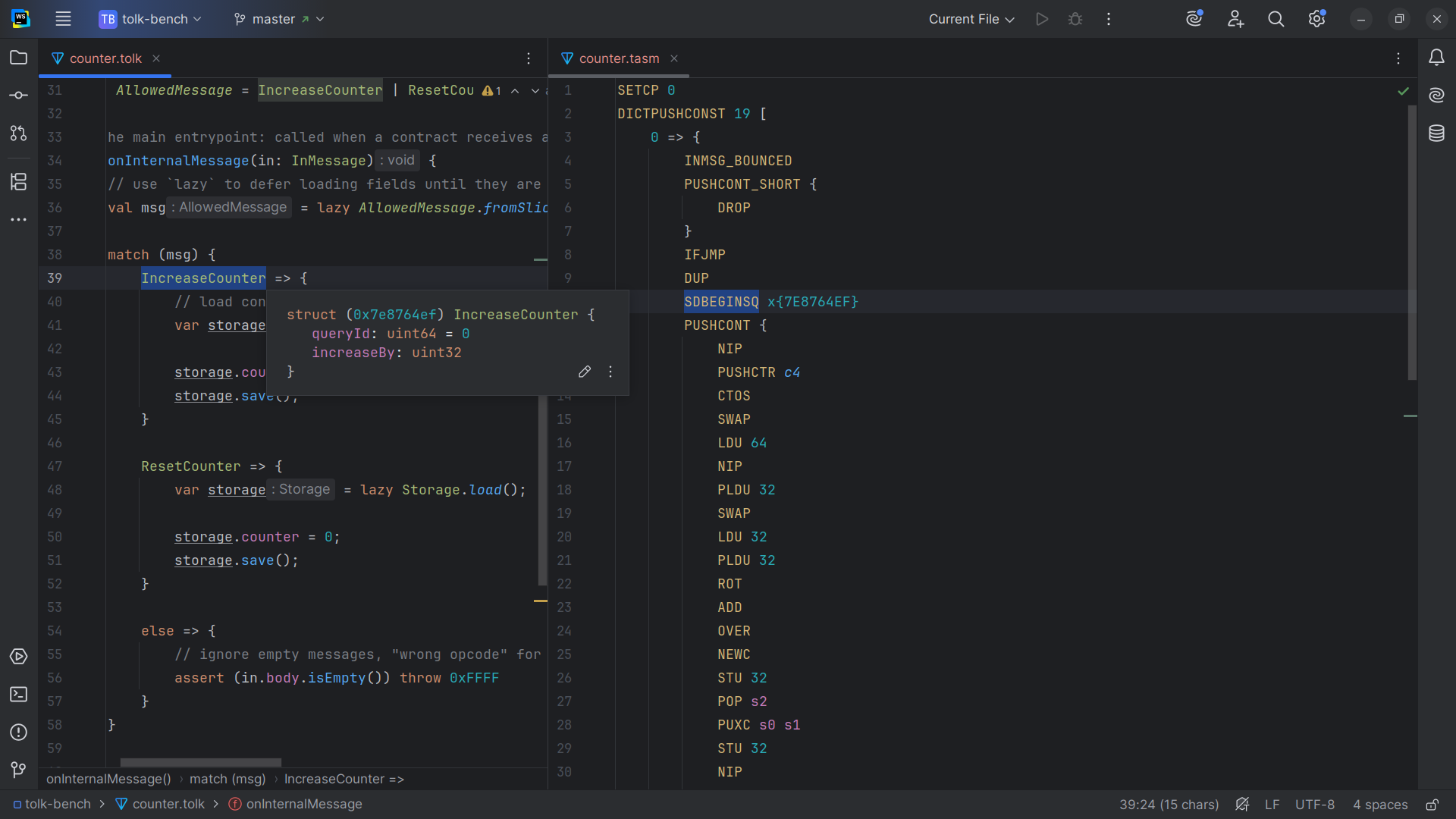
Task: Click the green inspection checkmark in counter.tasm
Action: (1403, 91)
